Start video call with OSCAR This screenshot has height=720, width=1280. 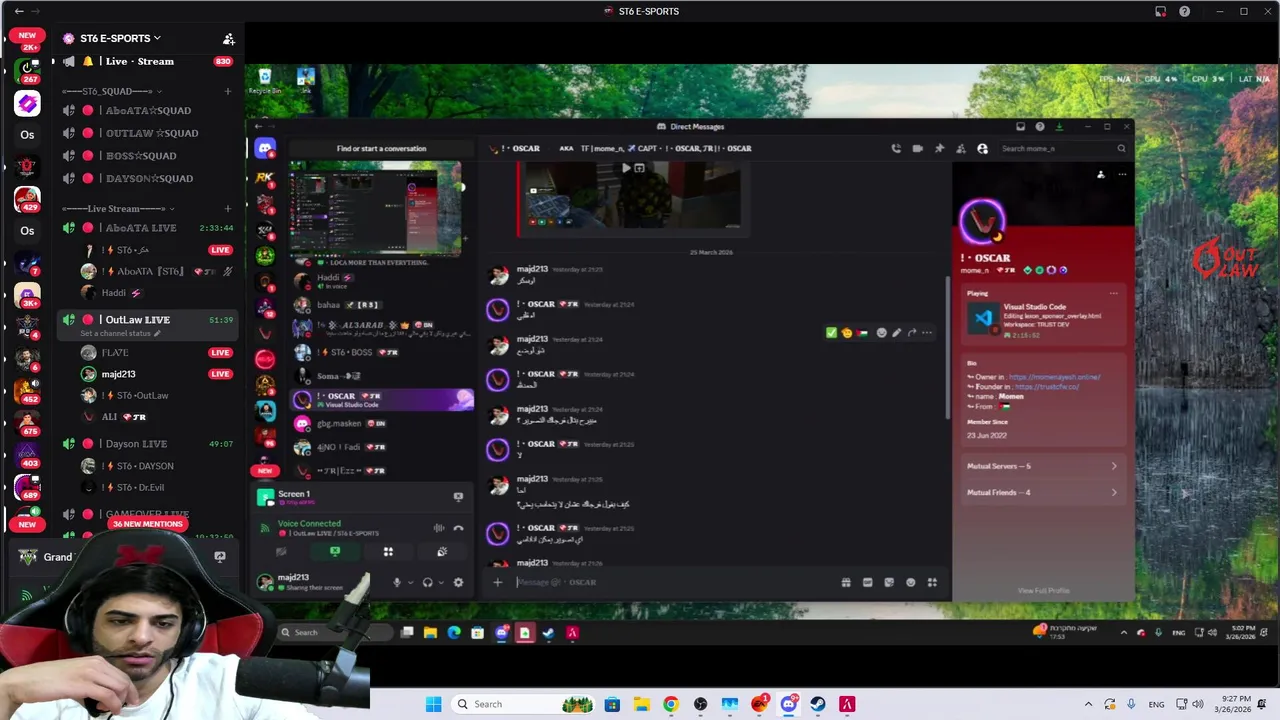pos(917,148)
